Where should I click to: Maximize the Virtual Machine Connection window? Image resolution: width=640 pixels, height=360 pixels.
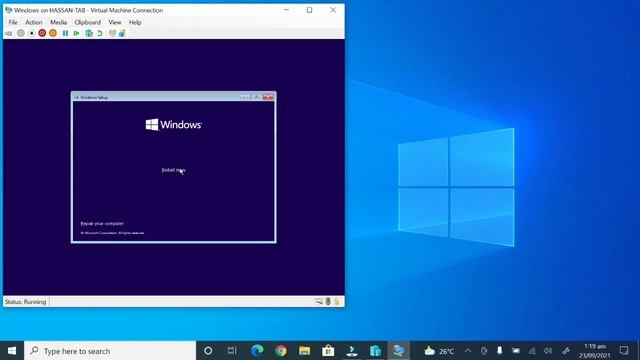click(309, 10)
